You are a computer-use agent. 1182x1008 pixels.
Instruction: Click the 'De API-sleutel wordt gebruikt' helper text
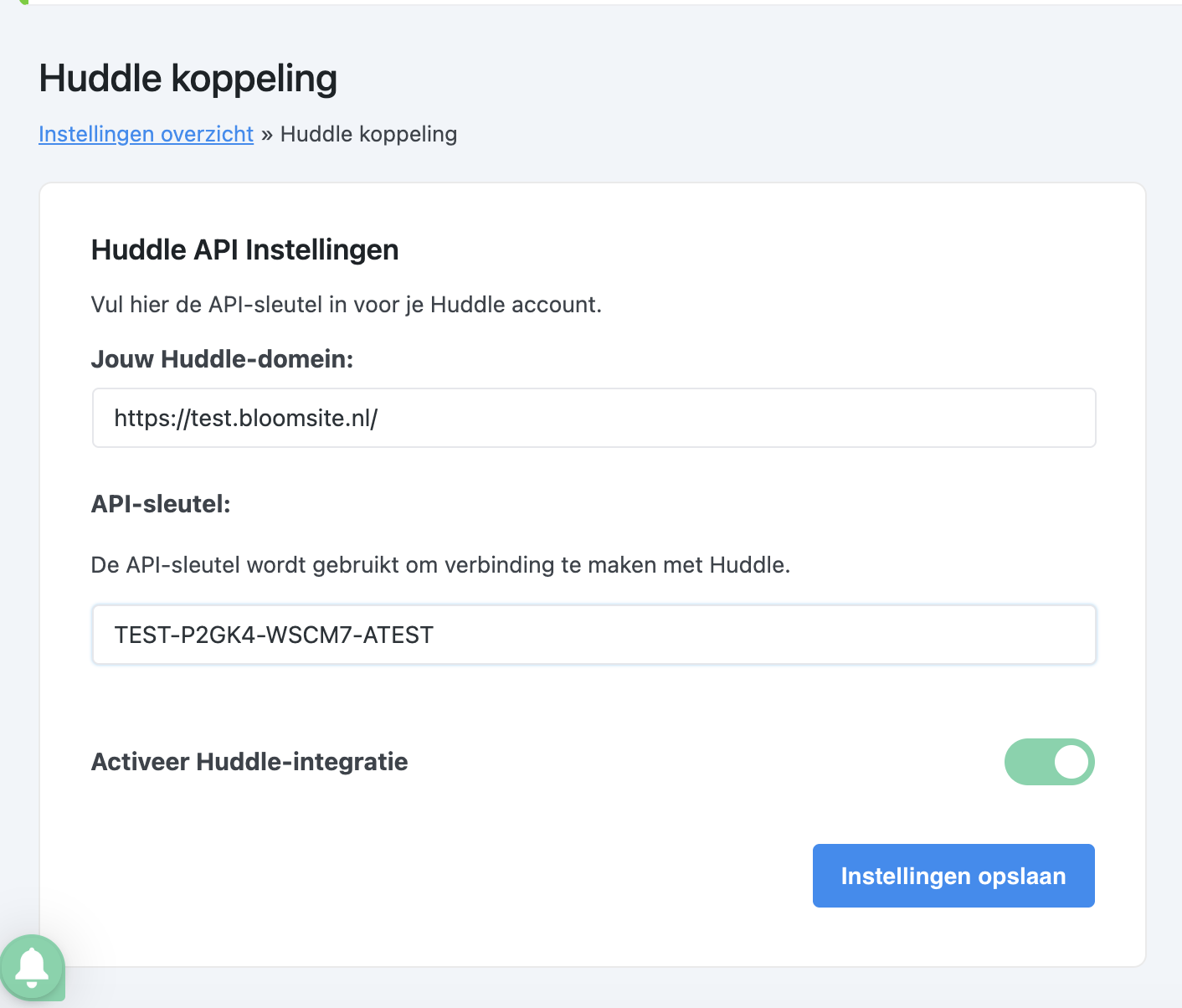(440, 565)
